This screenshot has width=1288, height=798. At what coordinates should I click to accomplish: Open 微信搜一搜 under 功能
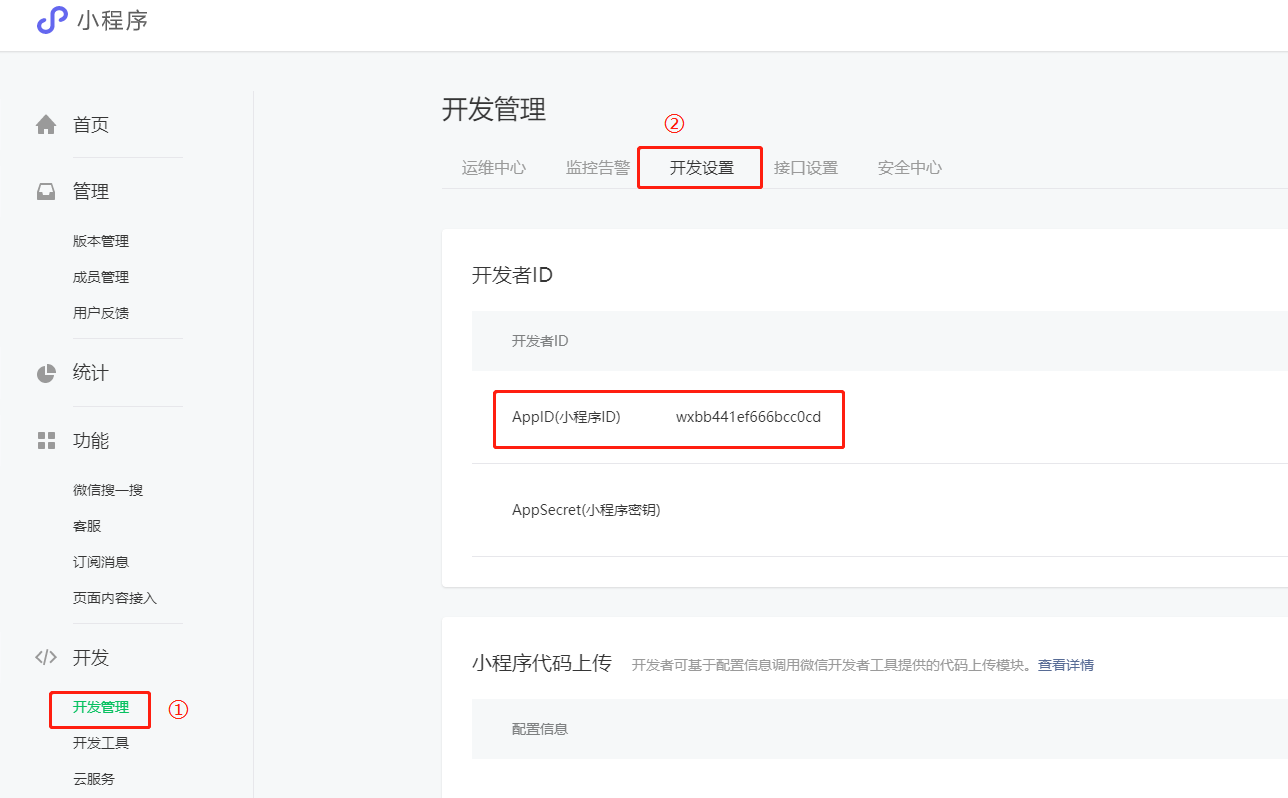pyautogui.click(x=108, y=490)
